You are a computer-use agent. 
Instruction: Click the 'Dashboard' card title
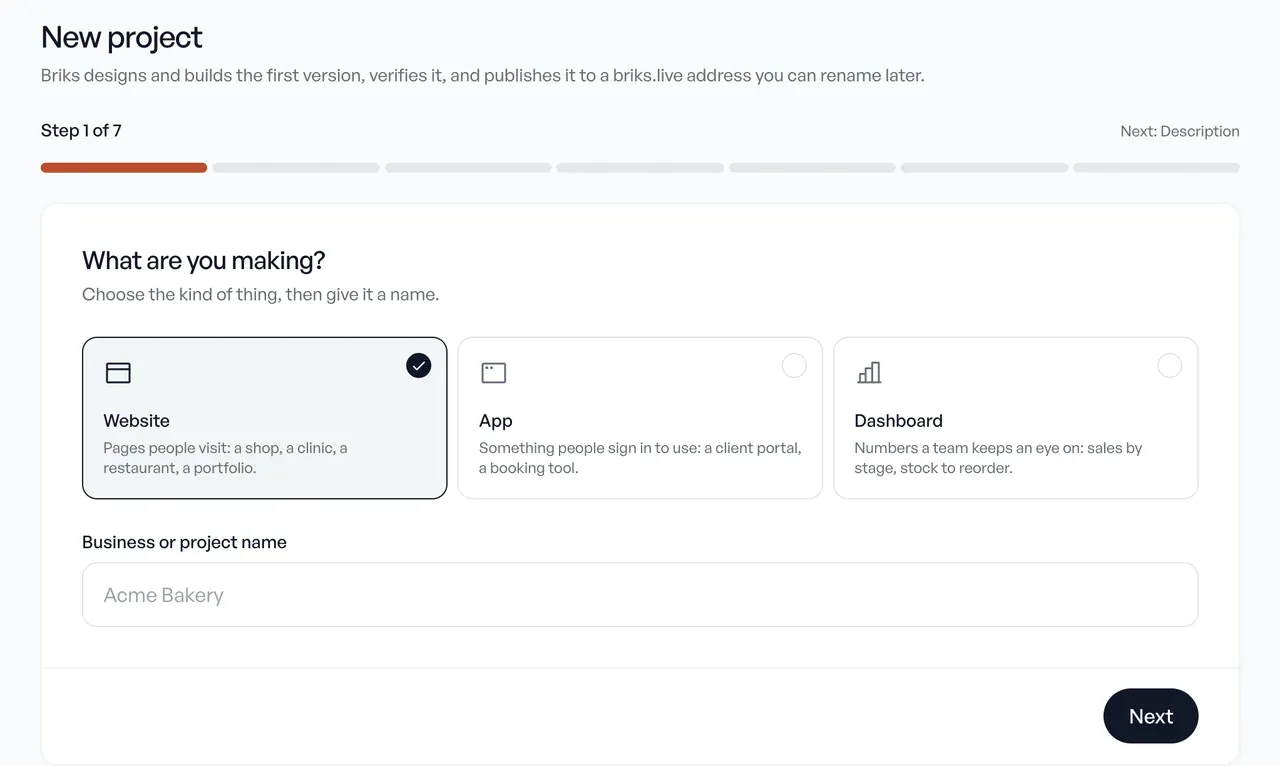899,421
